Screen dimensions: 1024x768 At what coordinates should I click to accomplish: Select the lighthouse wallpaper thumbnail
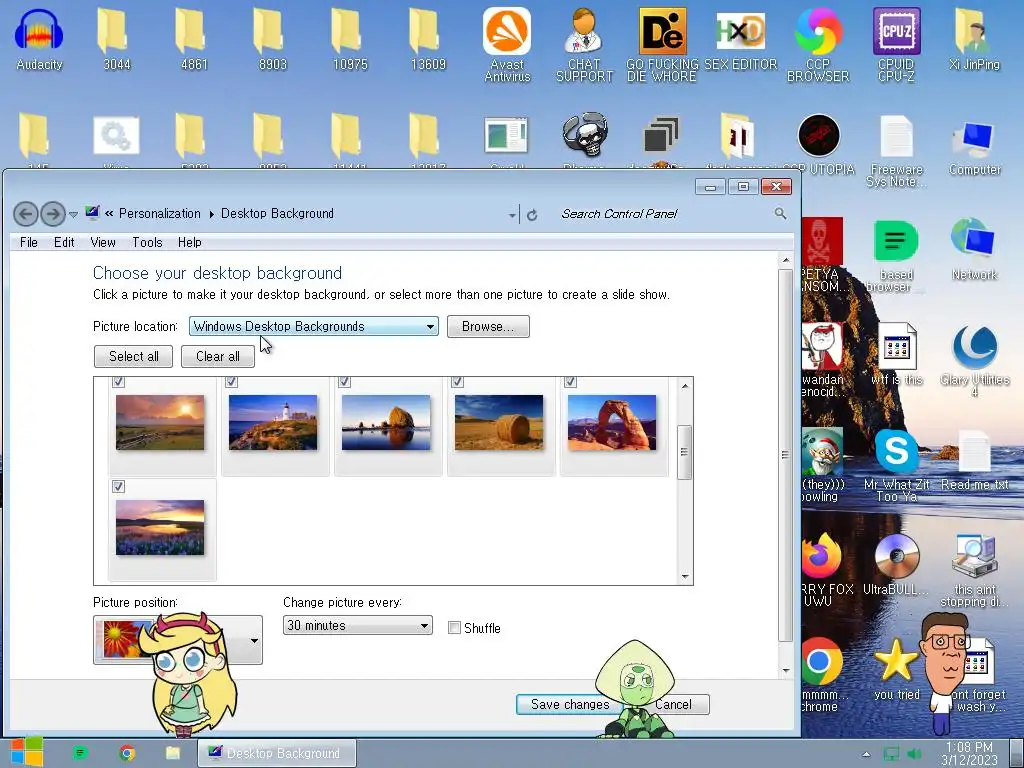click(x=273, y=423)
